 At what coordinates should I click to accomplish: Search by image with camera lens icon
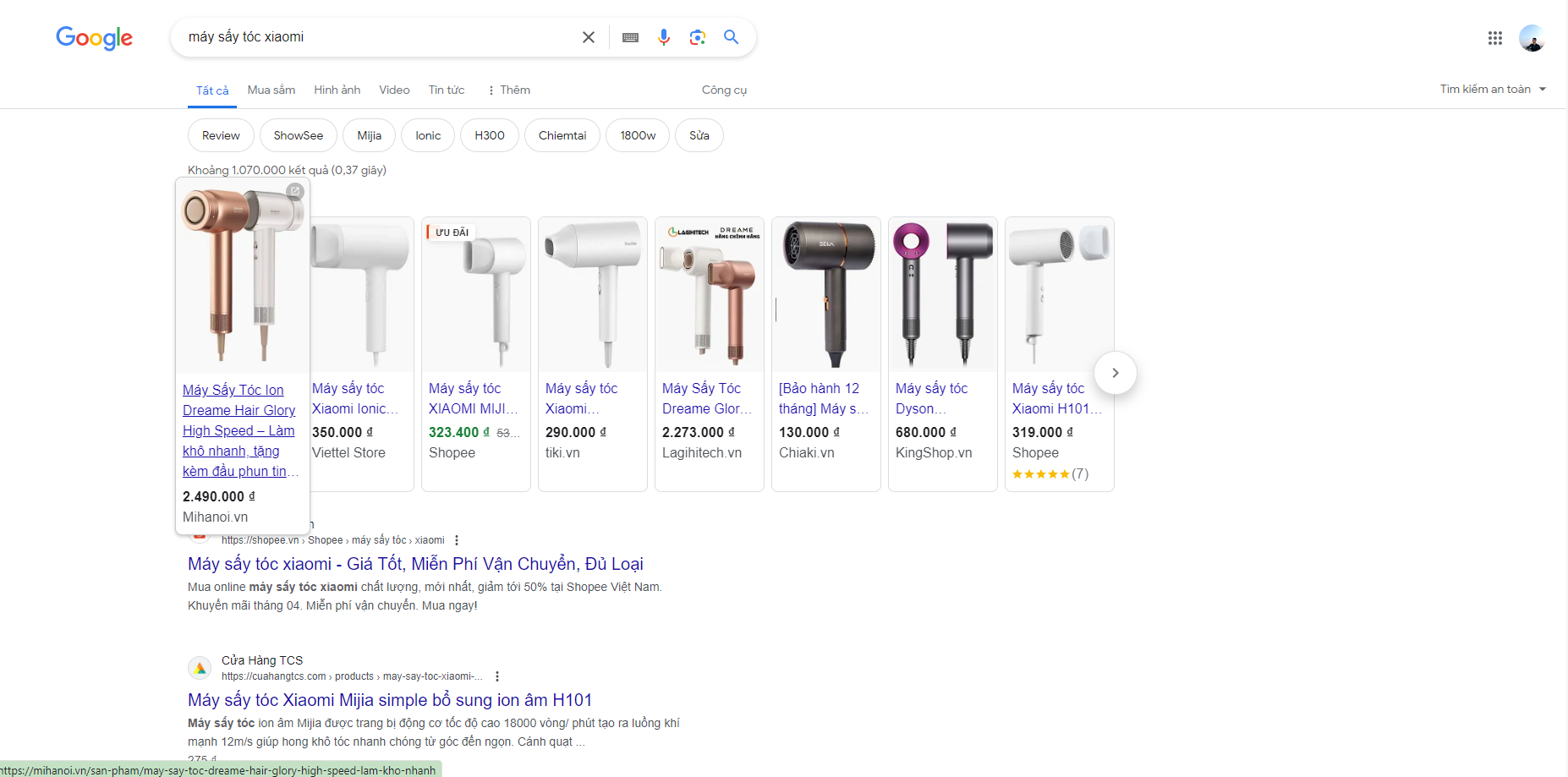pyautogui.click(x=698, y=37)
